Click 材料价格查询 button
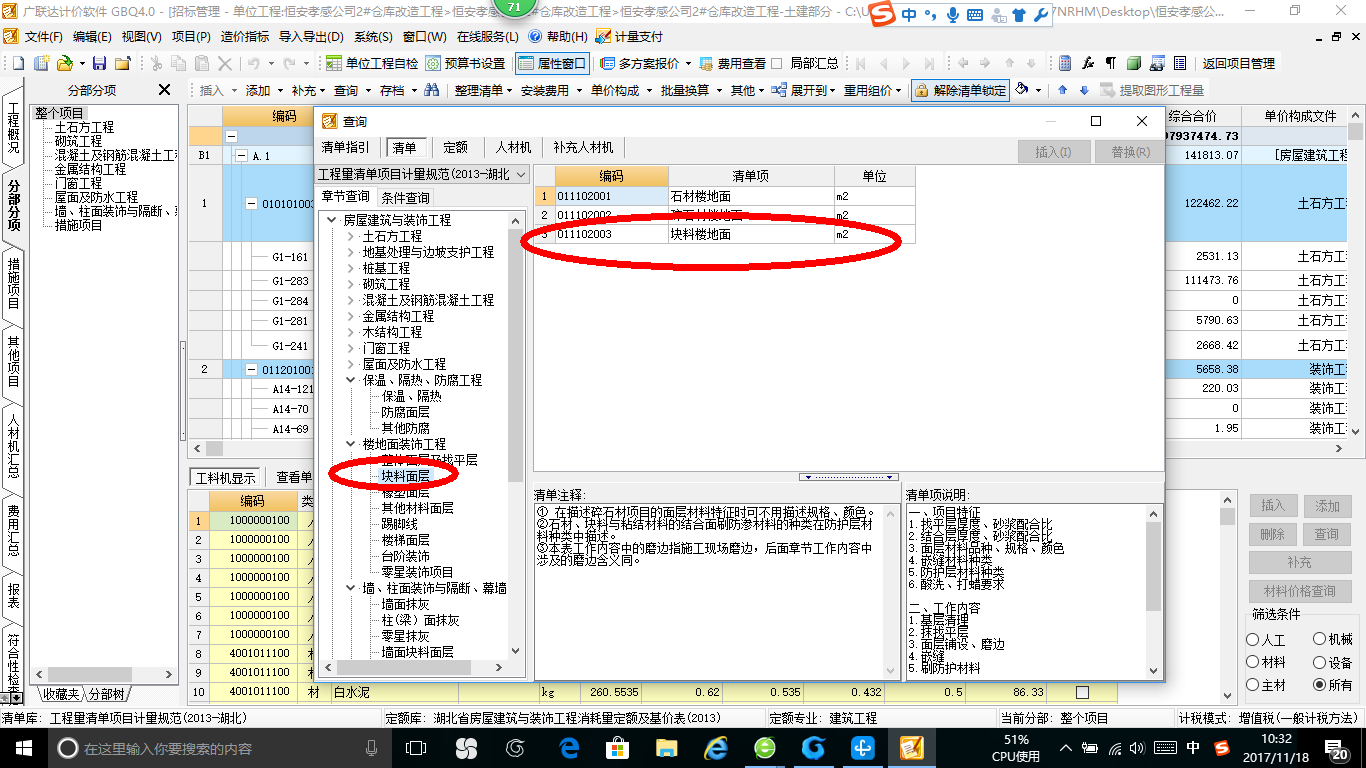Screen dimensions: 1366x768 (1299, 591)
